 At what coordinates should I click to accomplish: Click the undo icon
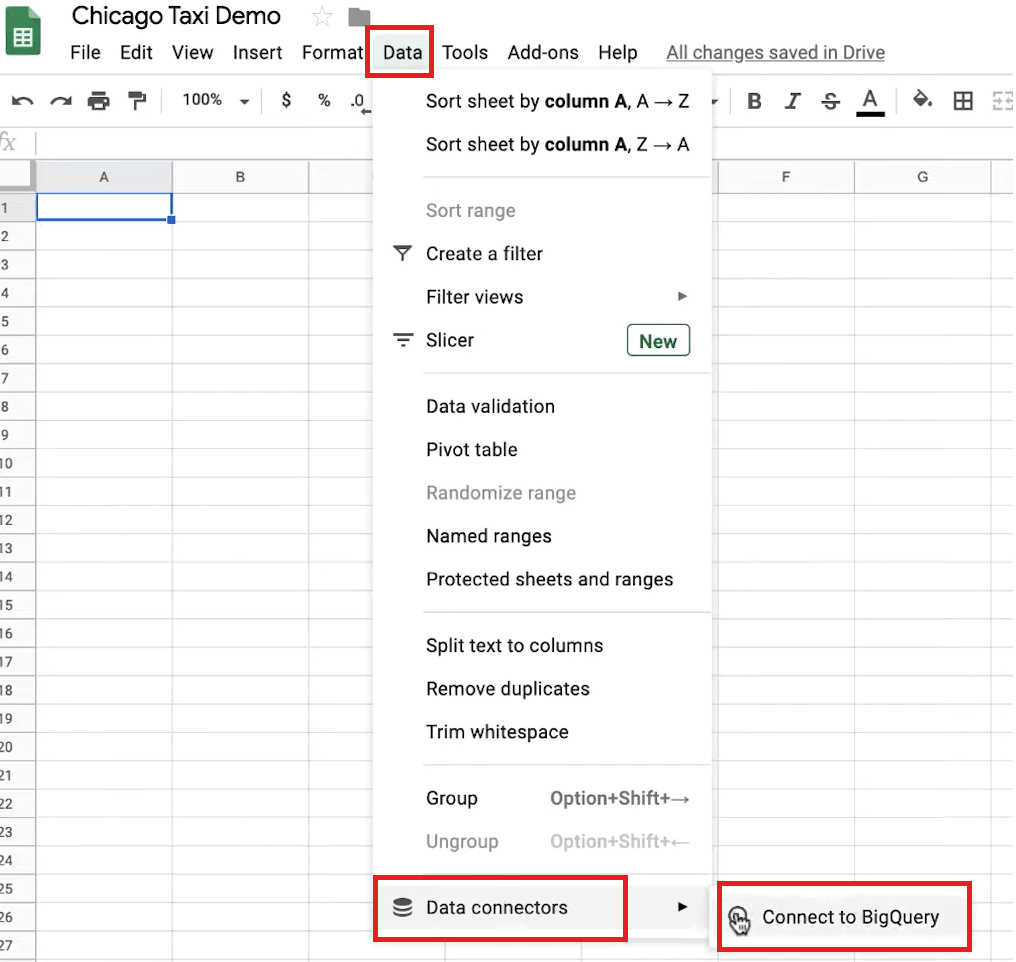pyautogui.click(x=23, y=101)
